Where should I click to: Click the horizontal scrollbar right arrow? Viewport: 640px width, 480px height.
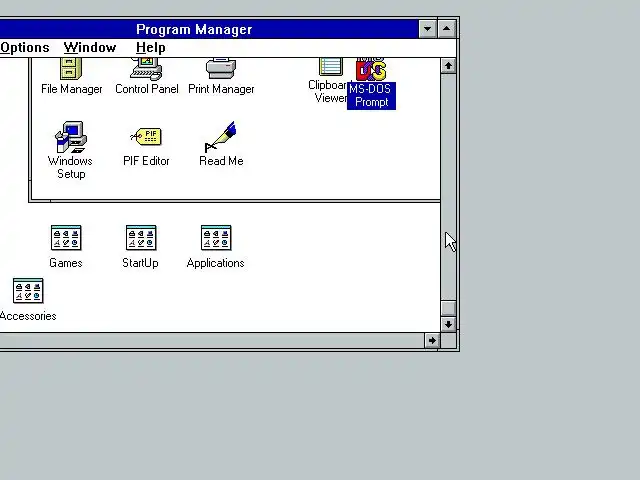432,341
